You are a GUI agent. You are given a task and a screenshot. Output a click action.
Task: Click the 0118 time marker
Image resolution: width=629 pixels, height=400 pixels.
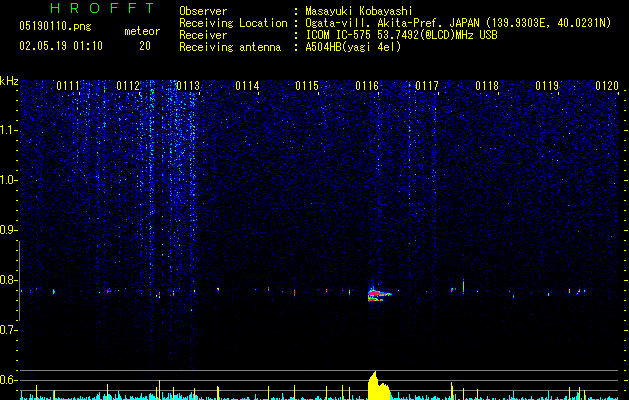click(487, 86)
